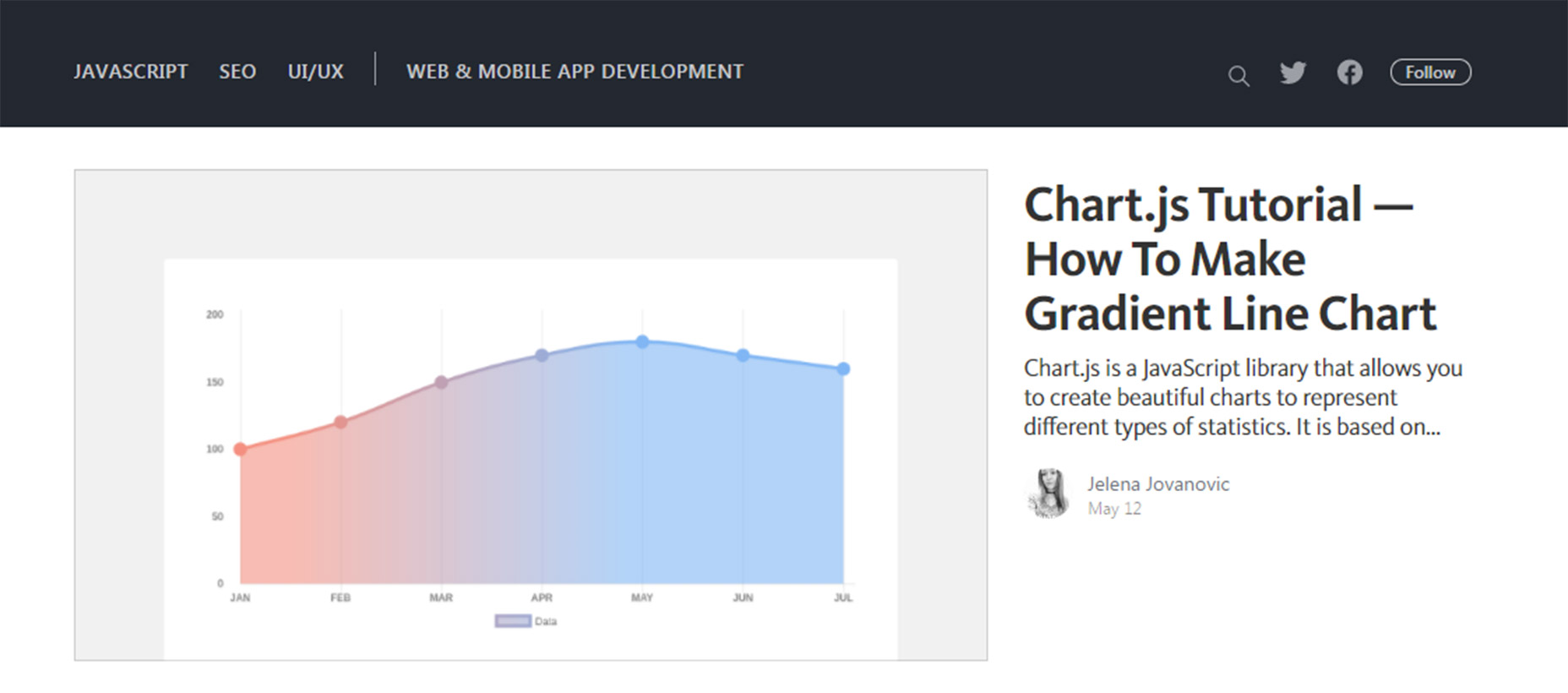The width and height of the screenshot is (1568, 693).
Task: Open Web & Mobile App Development link
Action: pyautogui.click(x=574, y=72)
